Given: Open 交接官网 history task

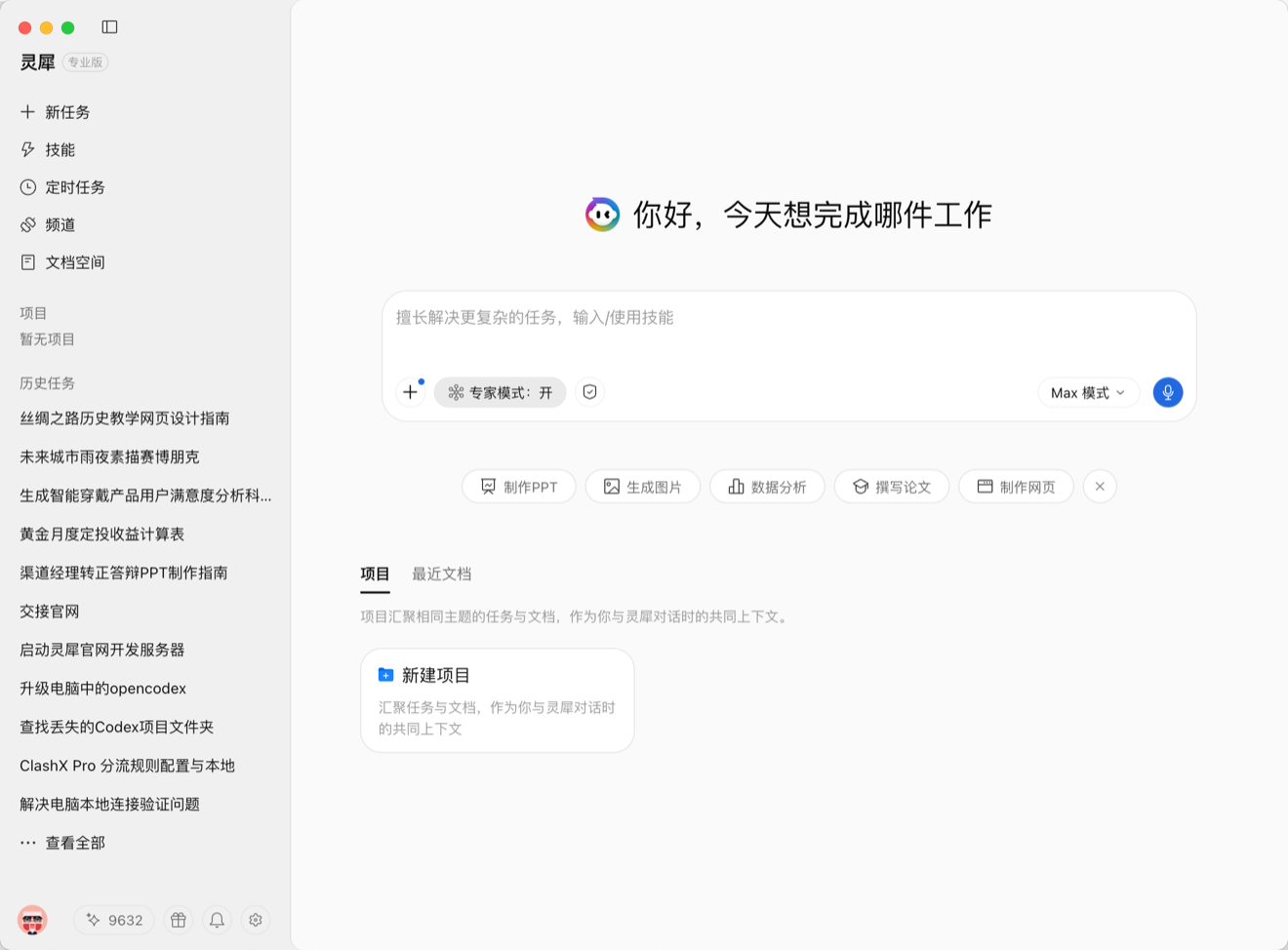Looking at the screenshot, I should 50,612.
